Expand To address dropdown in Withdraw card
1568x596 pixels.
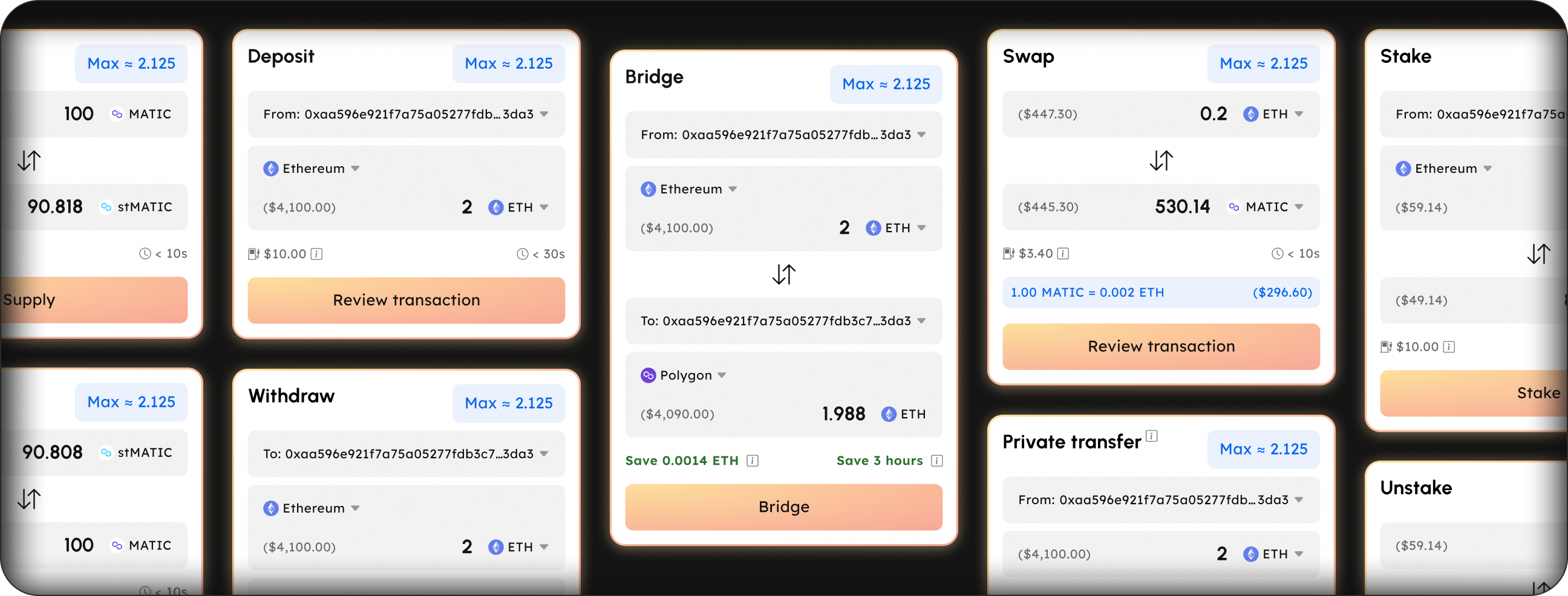pyautogui.click(x=544, y=454)
